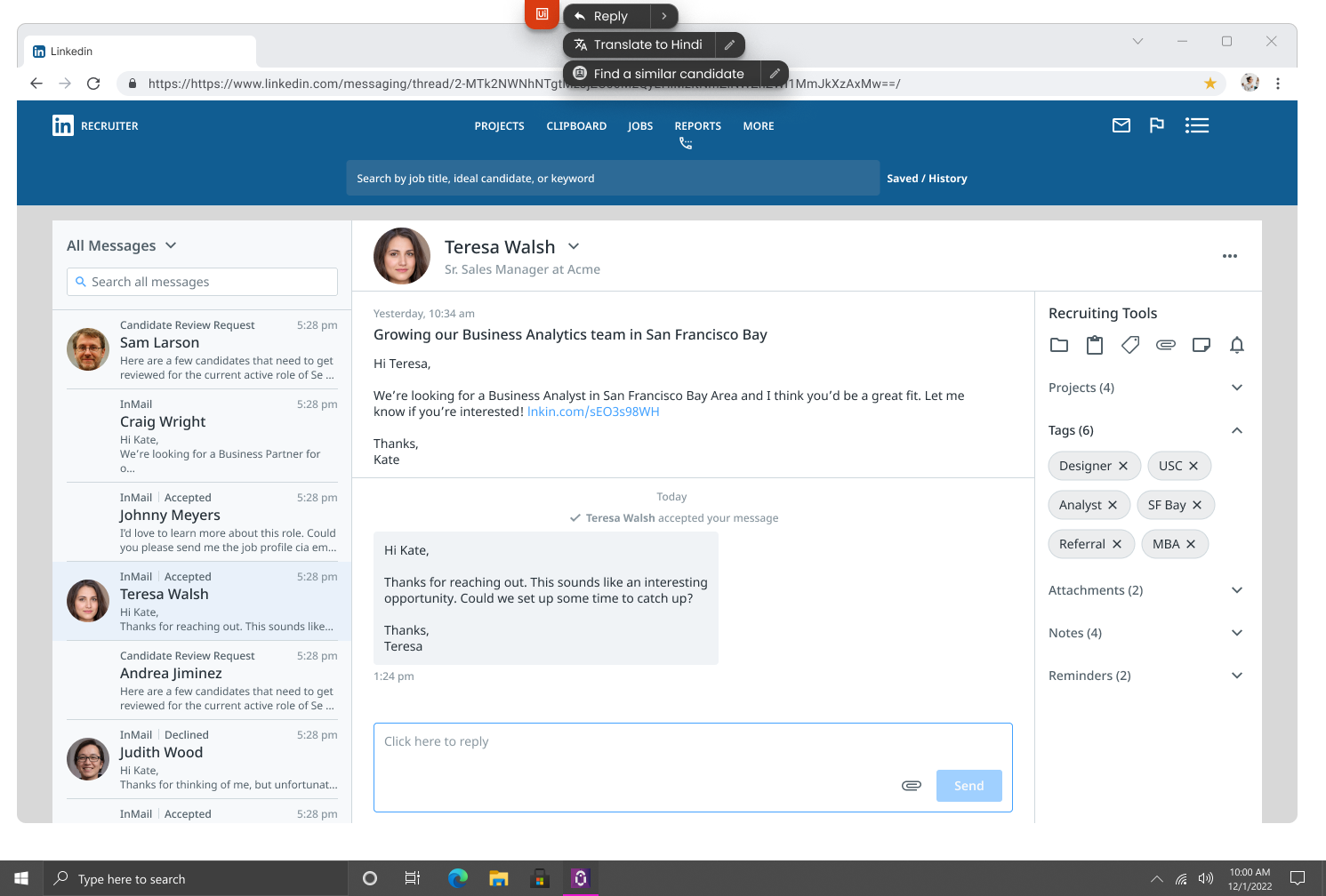The image size is (1326, 896).
Task: Open the CLIPBOARD menu
Action: pos(576,126)
